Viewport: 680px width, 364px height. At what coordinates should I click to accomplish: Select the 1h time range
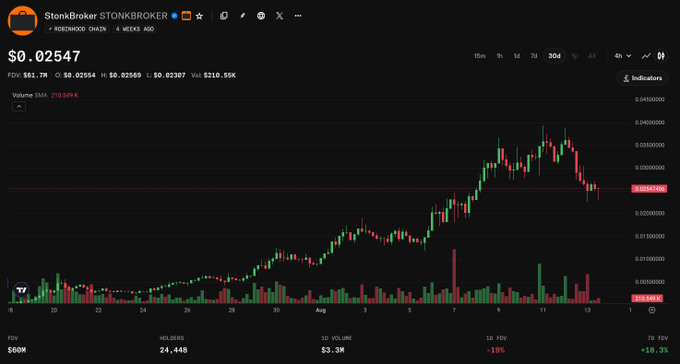pos(500,56)
